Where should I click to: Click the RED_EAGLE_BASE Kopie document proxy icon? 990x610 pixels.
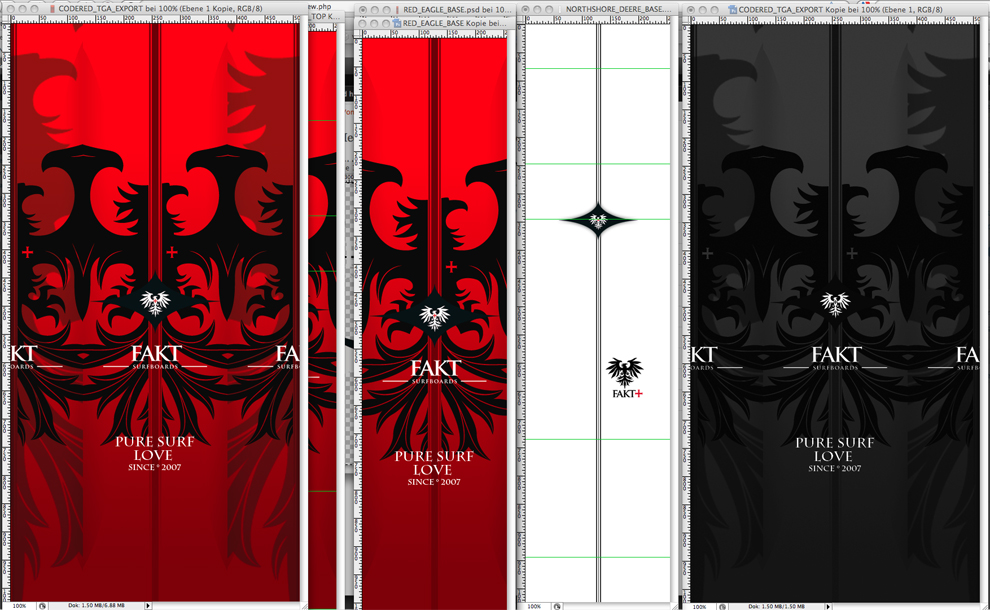[397, 23]
